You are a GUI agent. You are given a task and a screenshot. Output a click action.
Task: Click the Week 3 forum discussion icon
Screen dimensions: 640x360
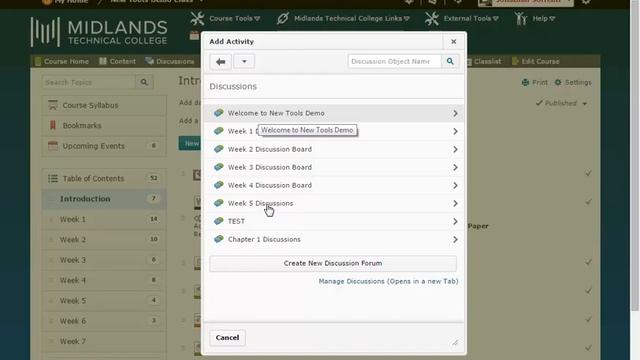point(219,167)
